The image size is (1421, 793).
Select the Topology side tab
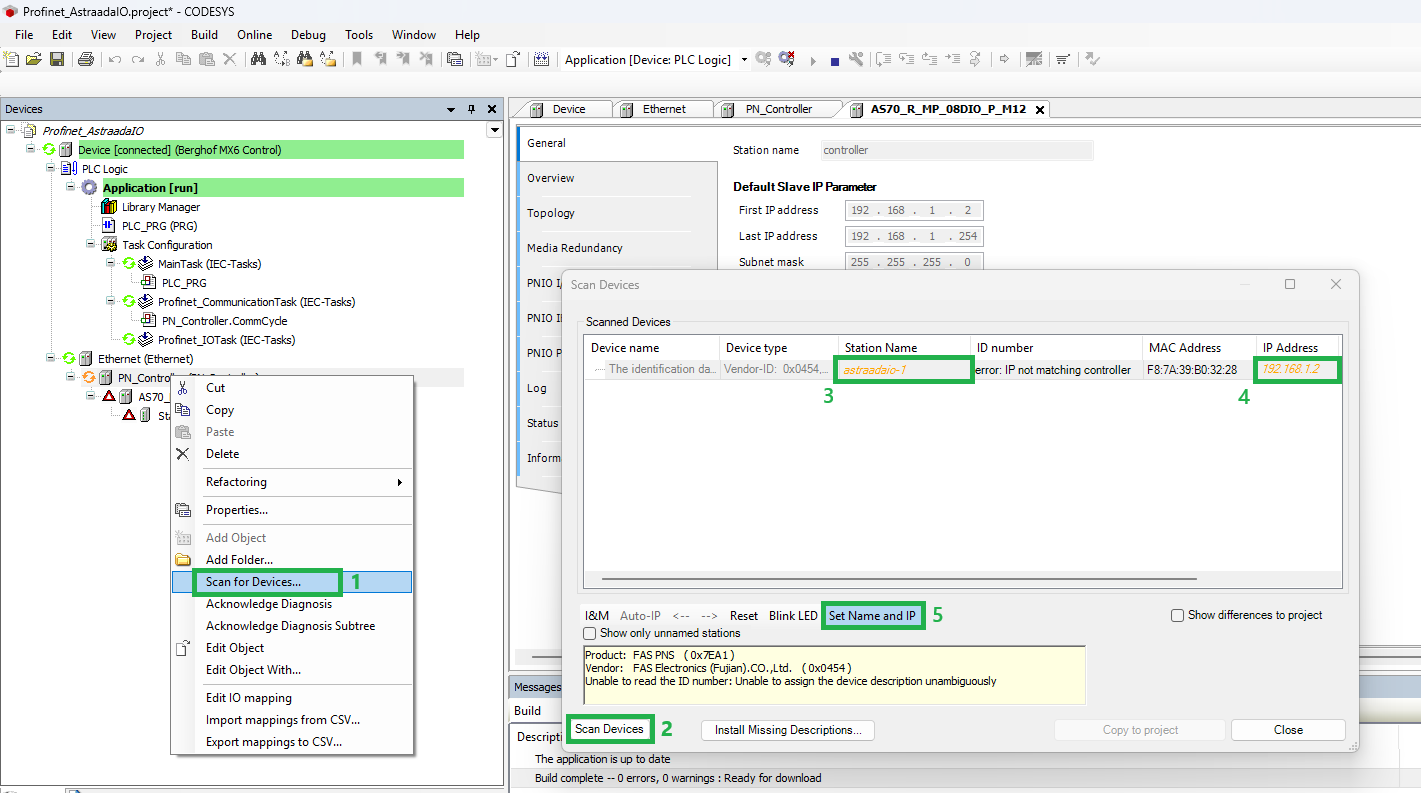[551, 213]
